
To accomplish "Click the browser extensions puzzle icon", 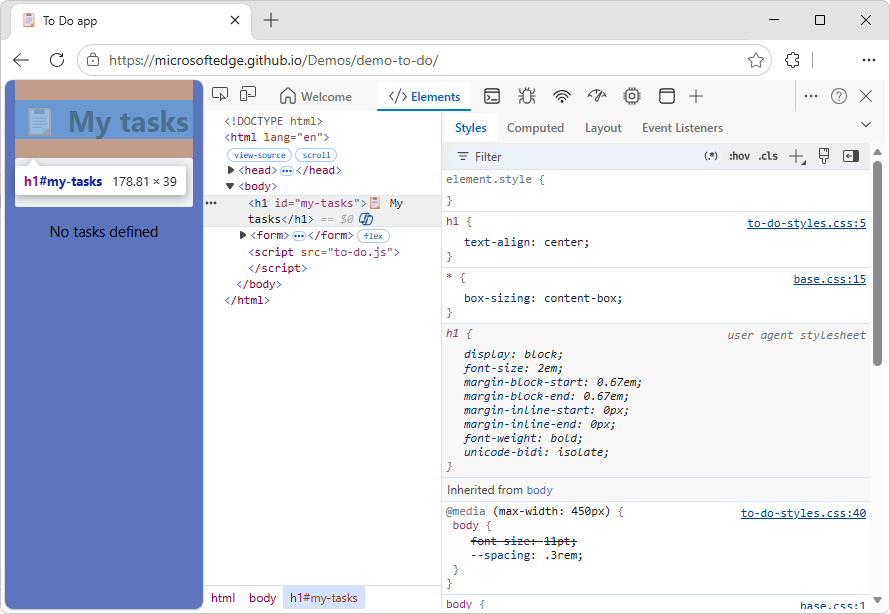I will [792, 60].
